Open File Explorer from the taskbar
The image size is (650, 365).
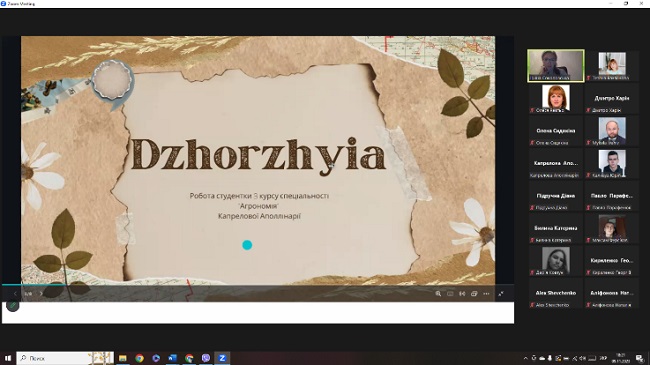[x=123, y=358]
